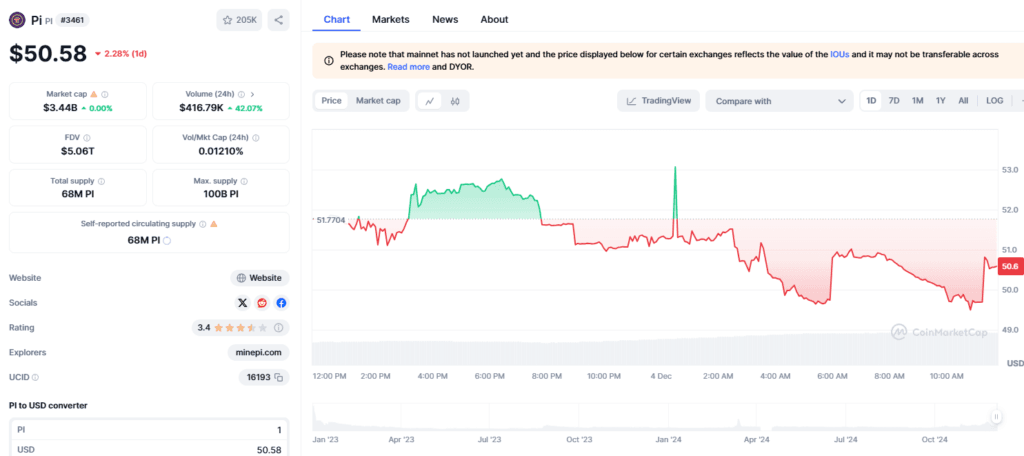The image size is (1024, 456).
Task: Open Vol/Mkt Cap (24h) info icon
Action: coord(255,138)
